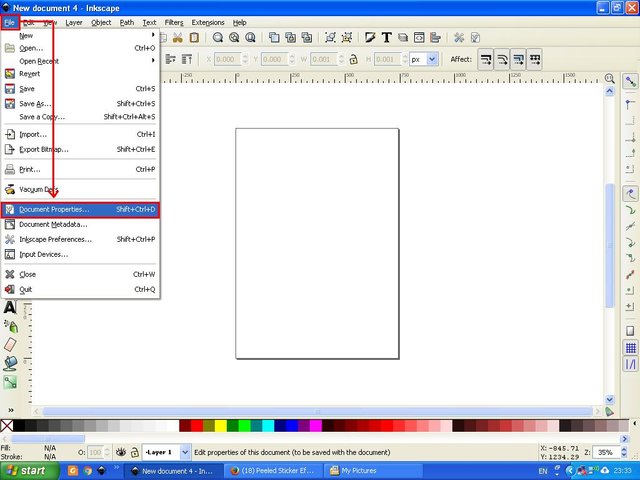
Task: Open the Extensions menu
Action: 208,22
